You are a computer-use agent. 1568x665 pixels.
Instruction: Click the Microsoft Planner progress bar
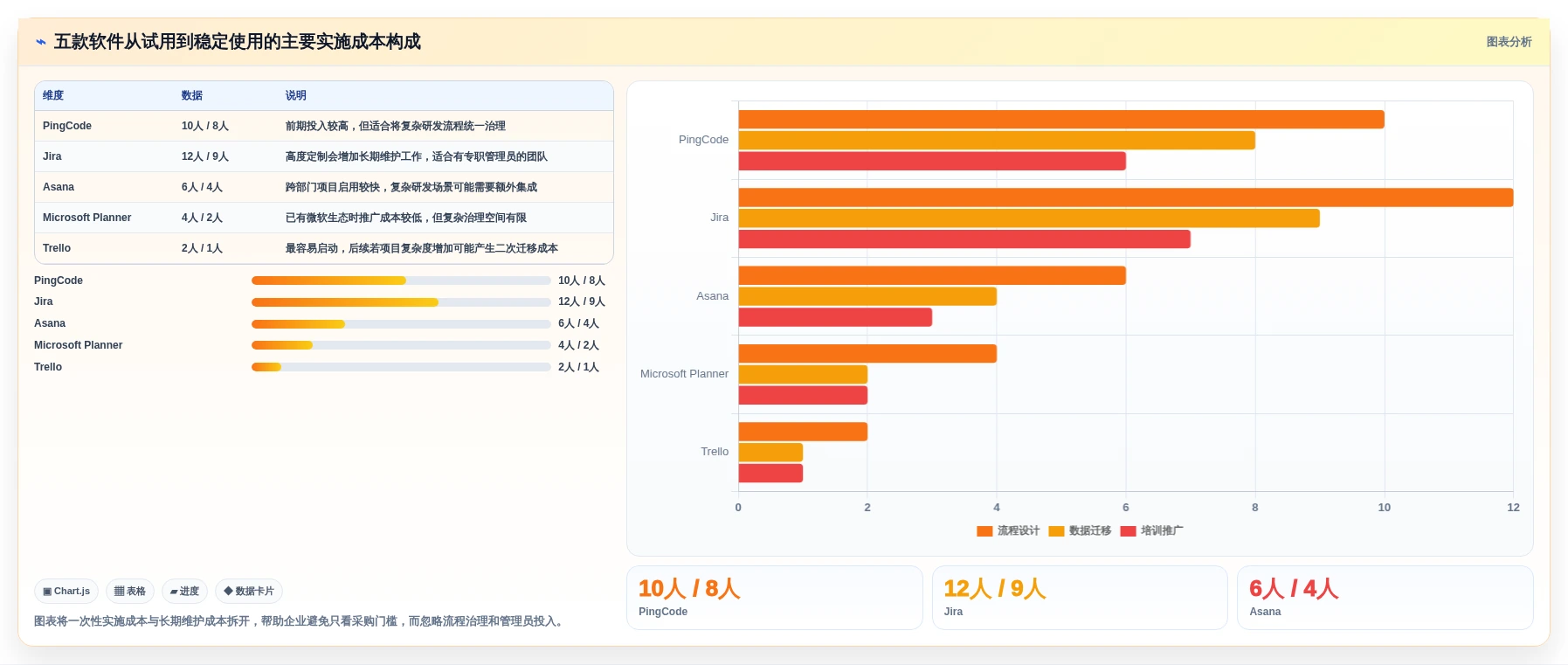[x=401, y=345]
